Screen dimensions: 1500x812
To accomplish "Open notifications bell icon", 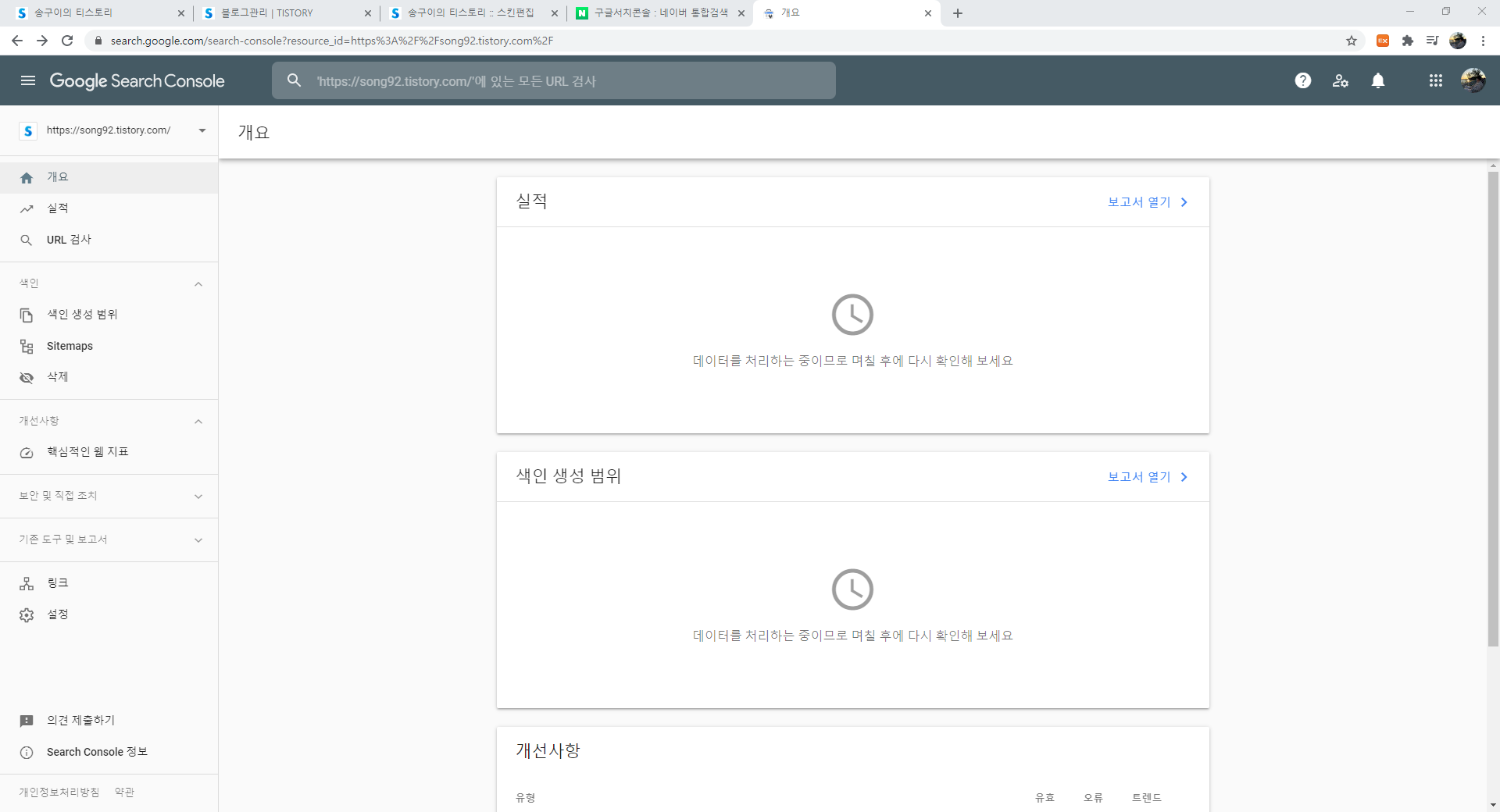I will click(1378, 80).
